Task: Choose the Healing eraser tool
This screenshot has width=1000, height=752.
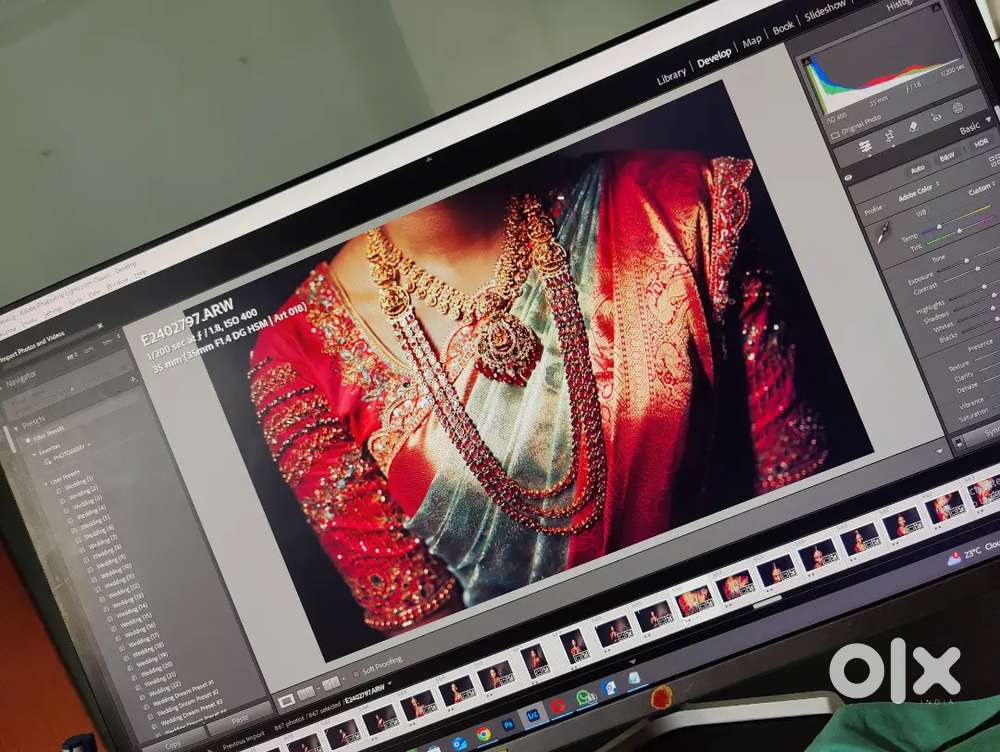Action: point(913,127)
